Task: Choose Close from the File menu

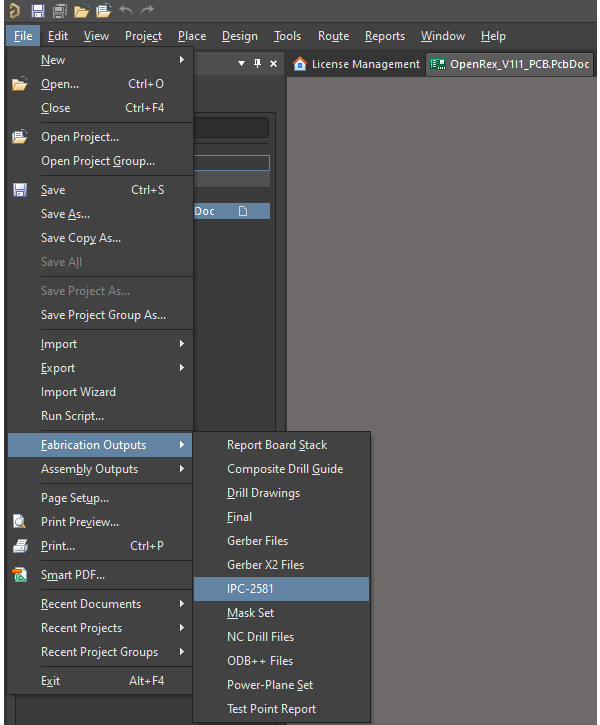Action: pos(100,108)
